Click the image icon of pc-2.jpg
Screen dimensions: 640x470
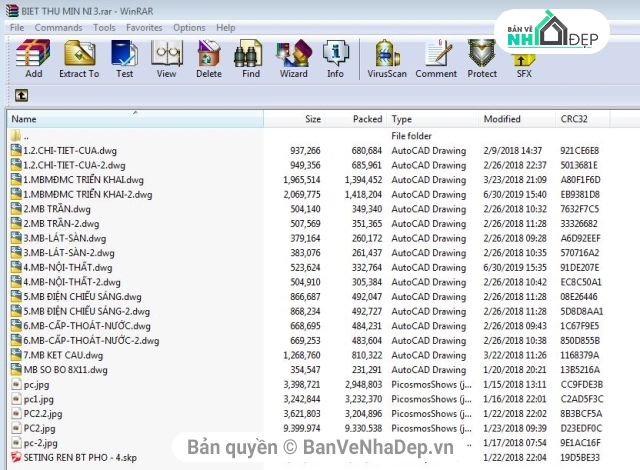[16, 442]
